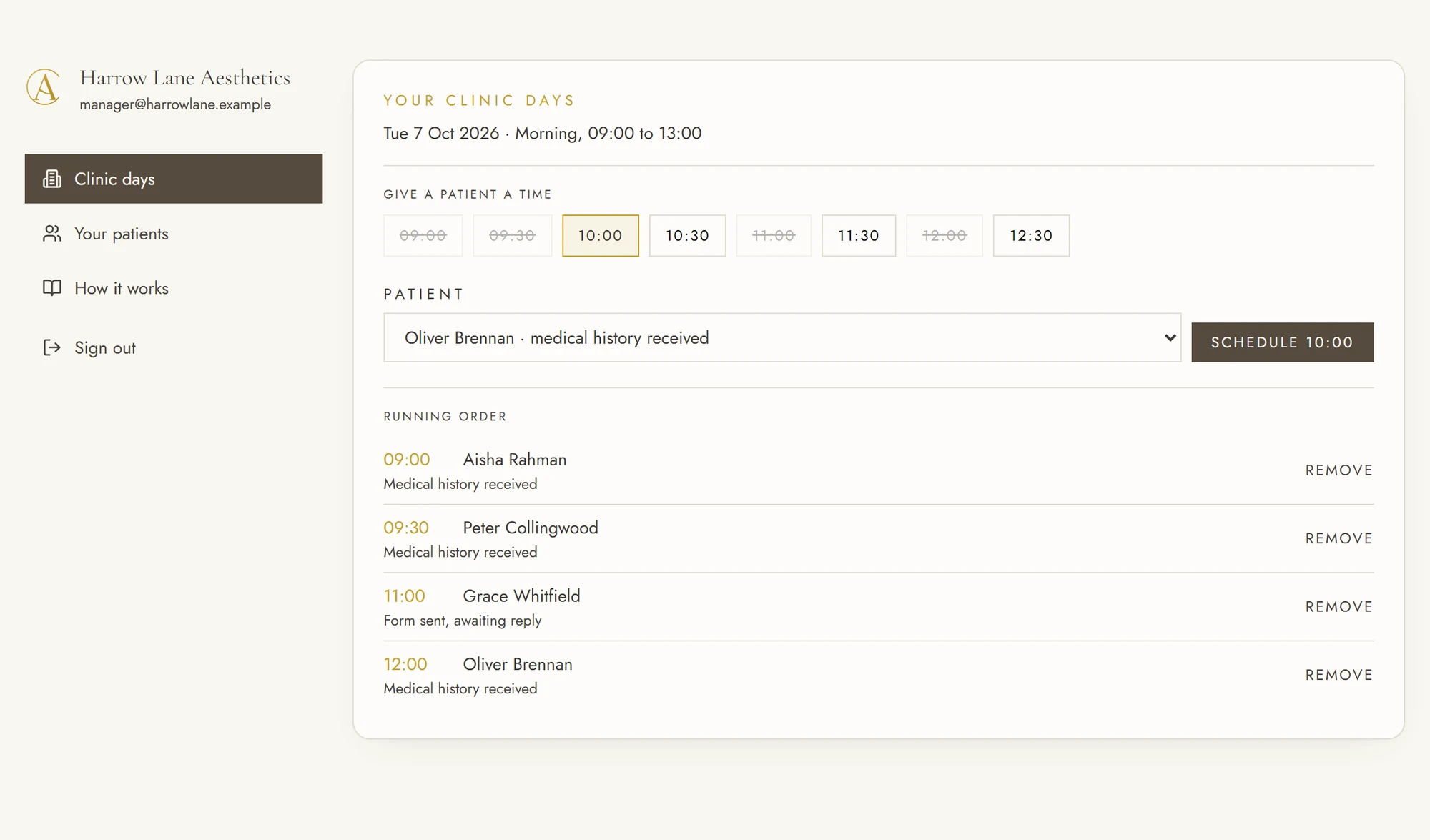This screenshot has width=1430, height=840.
Task: Click the 'Harrow Lane Aesthetics' title
Action: click(x=185, y=77)
